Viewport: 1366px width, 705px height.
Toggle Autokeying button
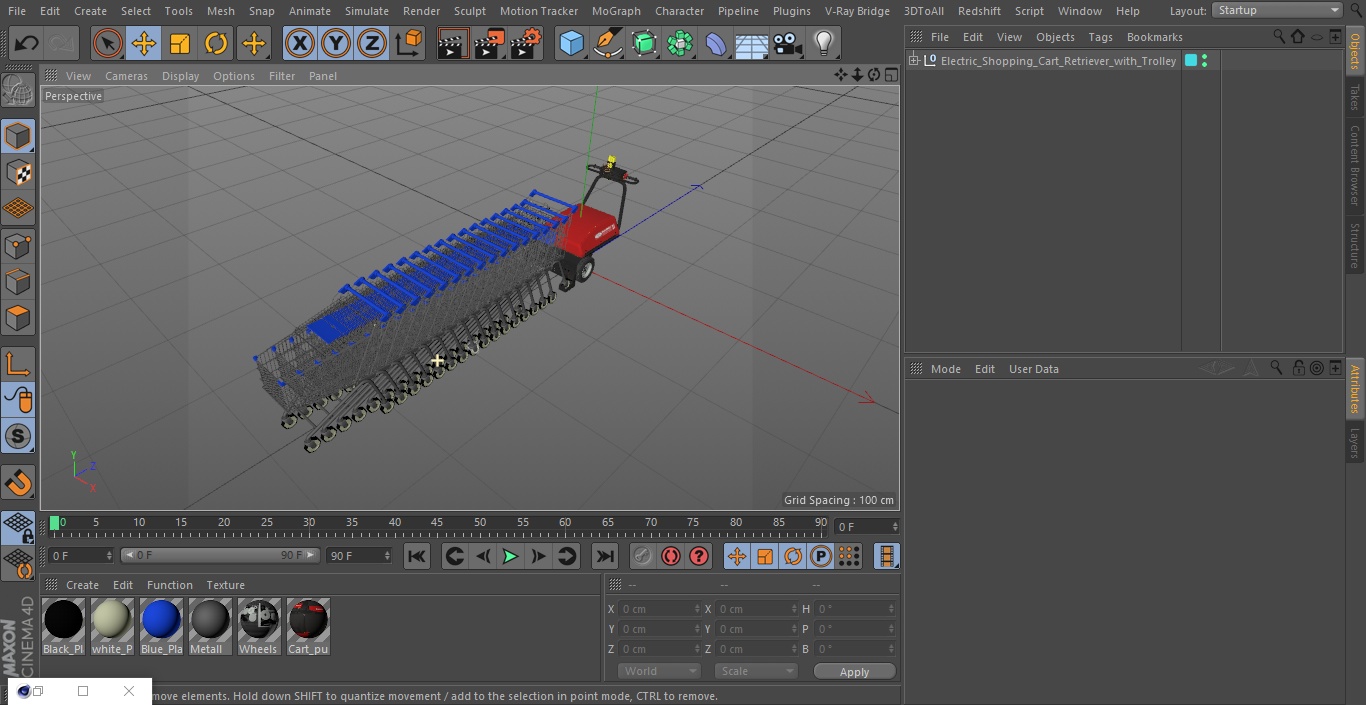[x=671, y=557]
